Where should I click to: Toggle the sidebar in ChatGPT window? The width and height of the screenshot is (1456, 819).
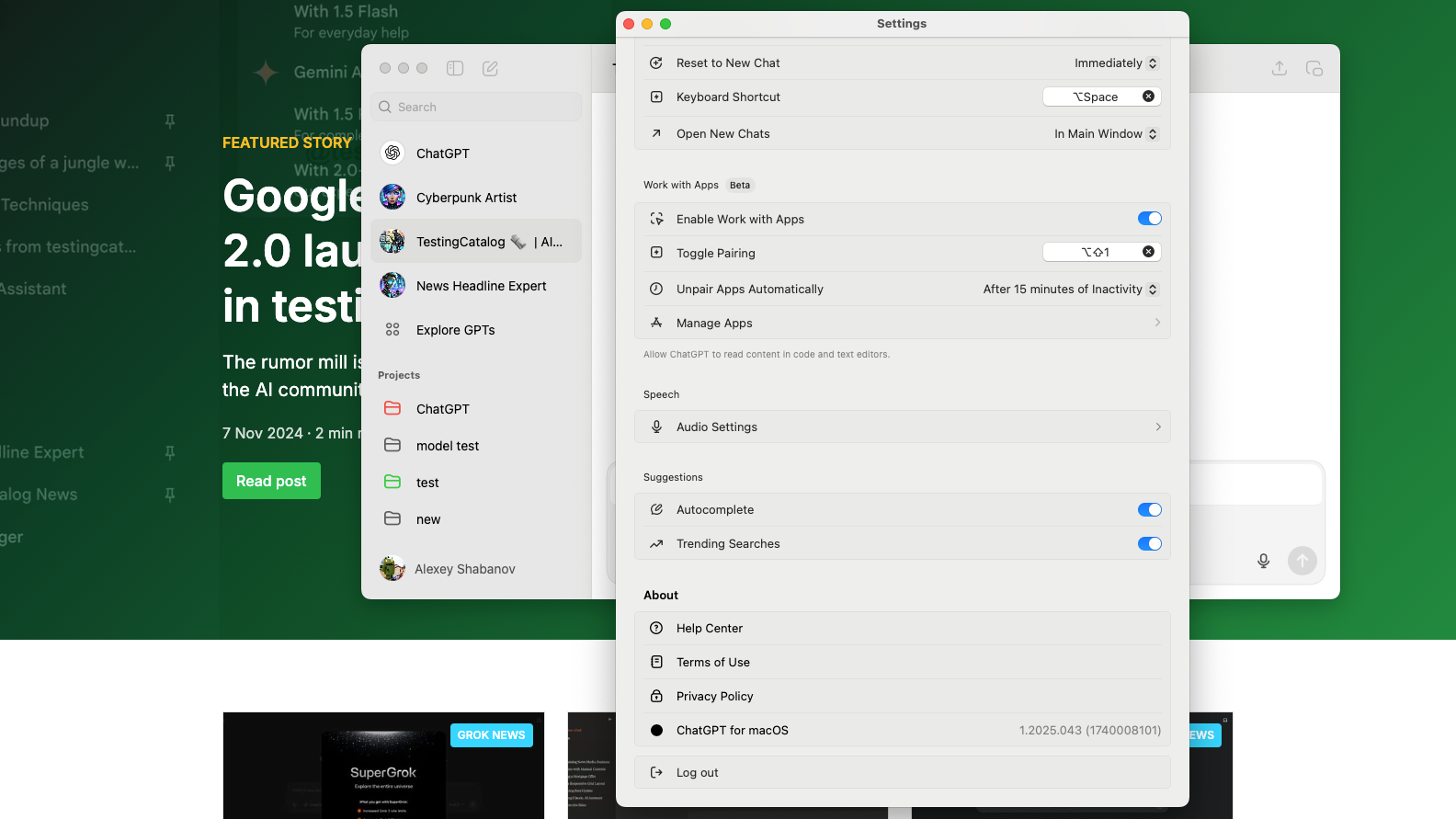[x=455, y=68]
